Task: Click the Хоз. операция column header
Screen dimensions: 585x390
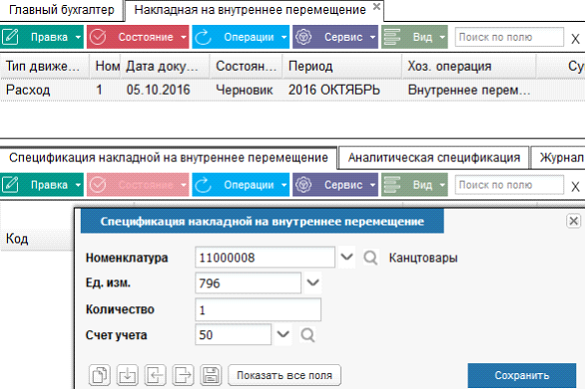Action: 469,66
